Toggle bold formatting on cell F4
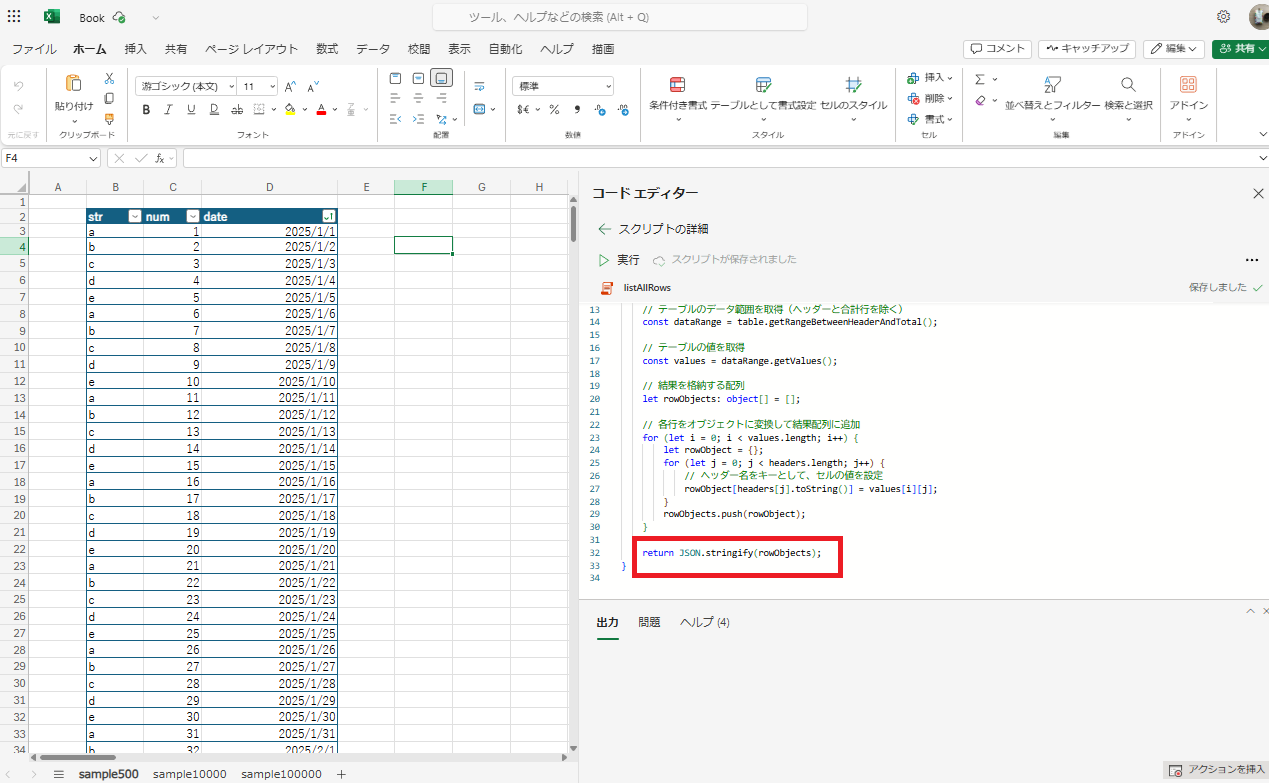 146,110
